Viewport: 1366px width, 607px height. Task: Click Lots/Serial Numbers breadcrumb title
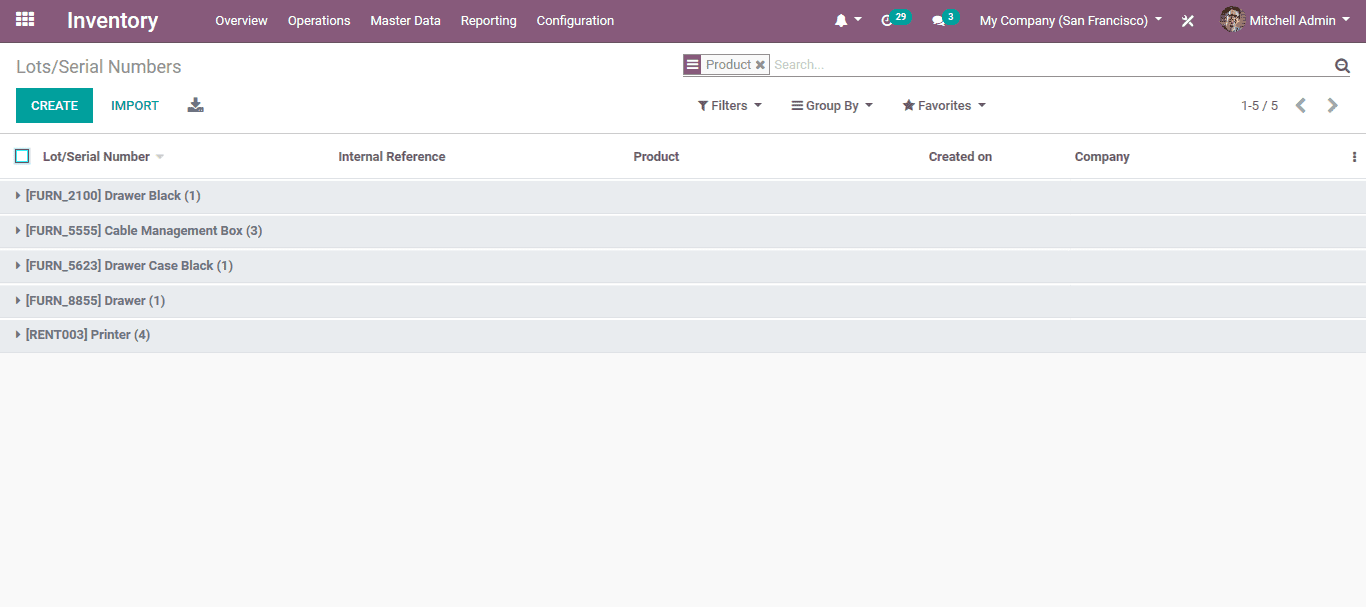99,67
